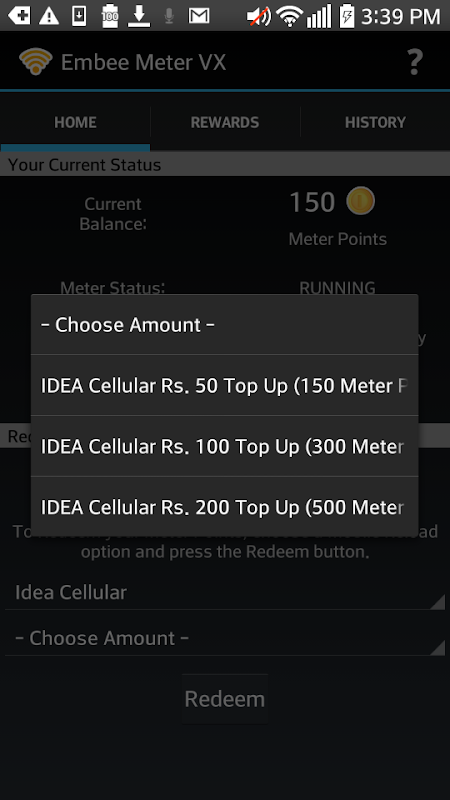The image size is (450, 800).
Task: Tap the gold meter points coin
Action: 360,201
